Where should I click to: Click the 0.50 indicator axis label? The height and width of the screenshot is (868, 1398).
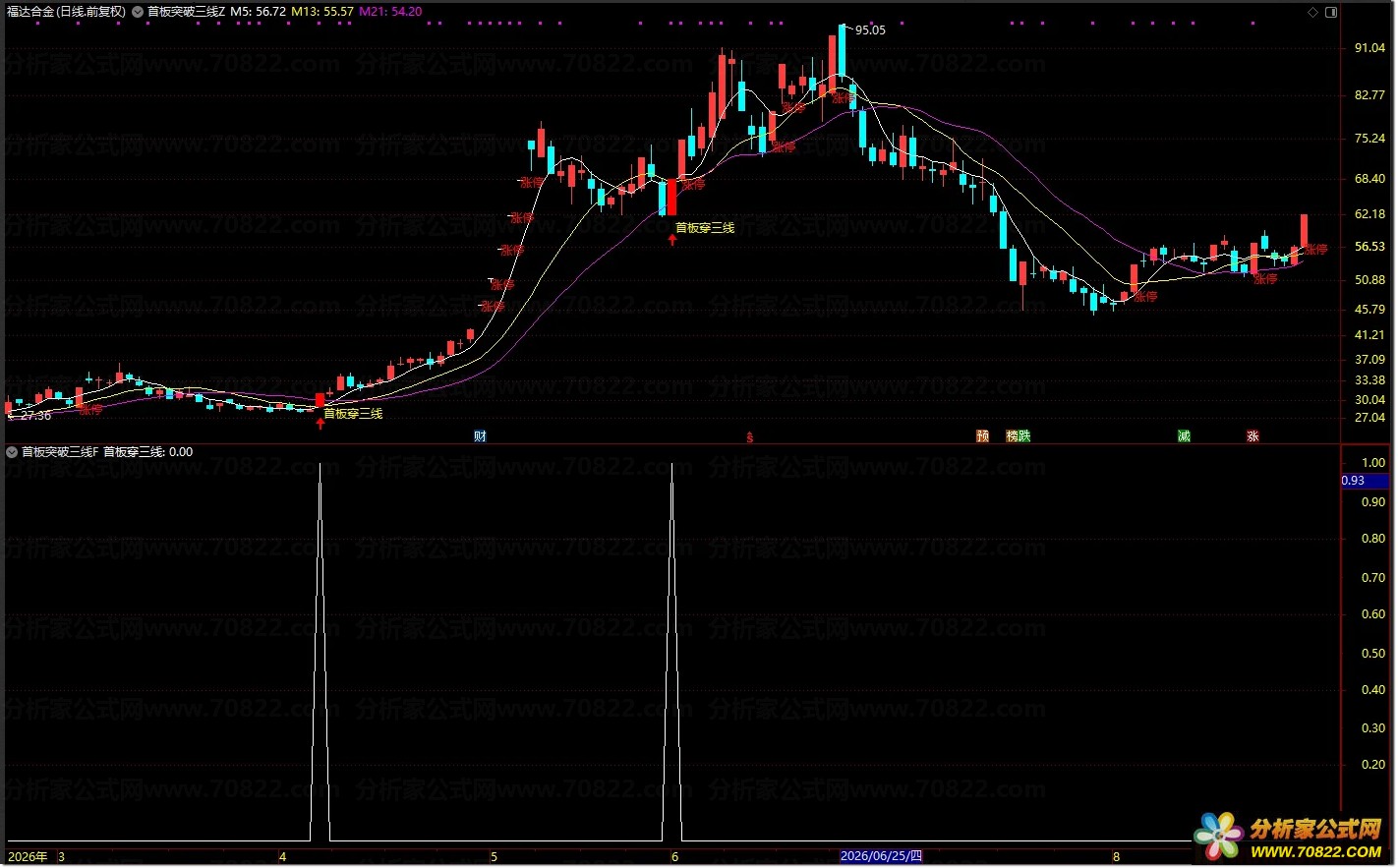pos(1373,654)
